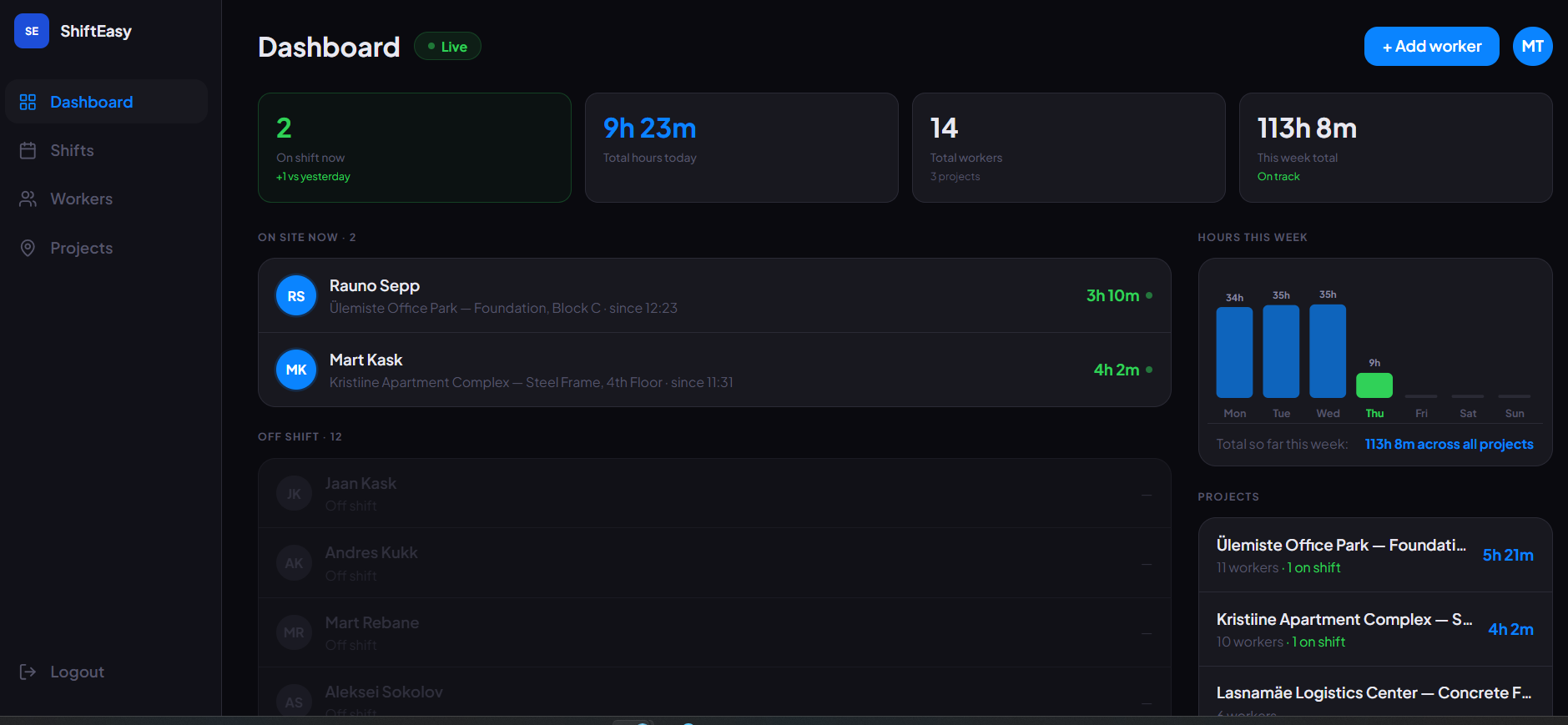Click Mart Kask's MK avatar

tap(296, 370)
